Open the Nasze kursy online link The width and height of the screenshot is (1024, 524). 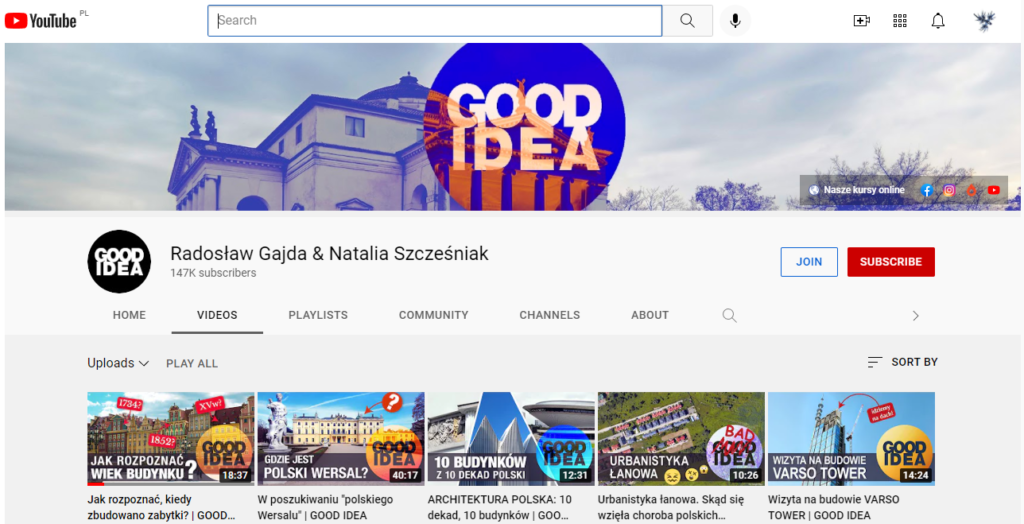coord(864,190)
